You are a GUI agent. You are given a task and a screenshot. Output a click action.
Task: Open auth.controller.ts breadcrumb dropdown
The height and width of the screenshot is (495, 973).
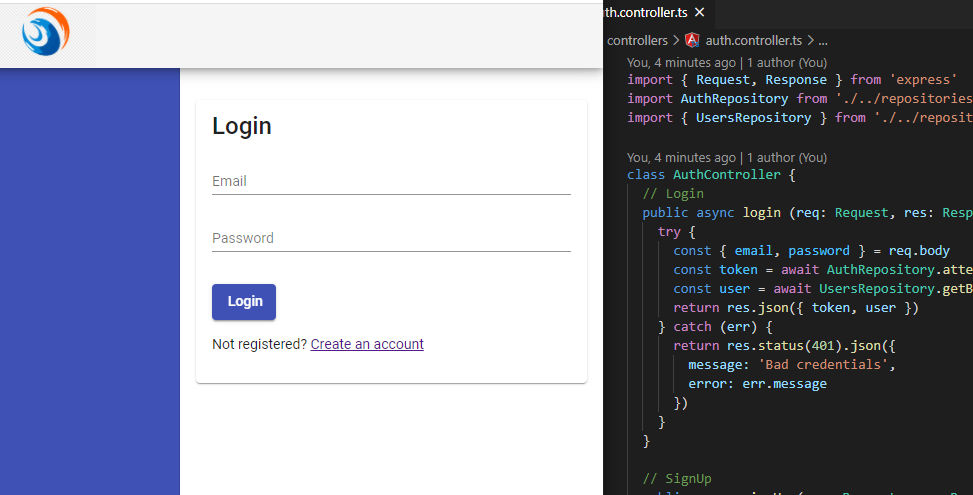coord(753,41)
